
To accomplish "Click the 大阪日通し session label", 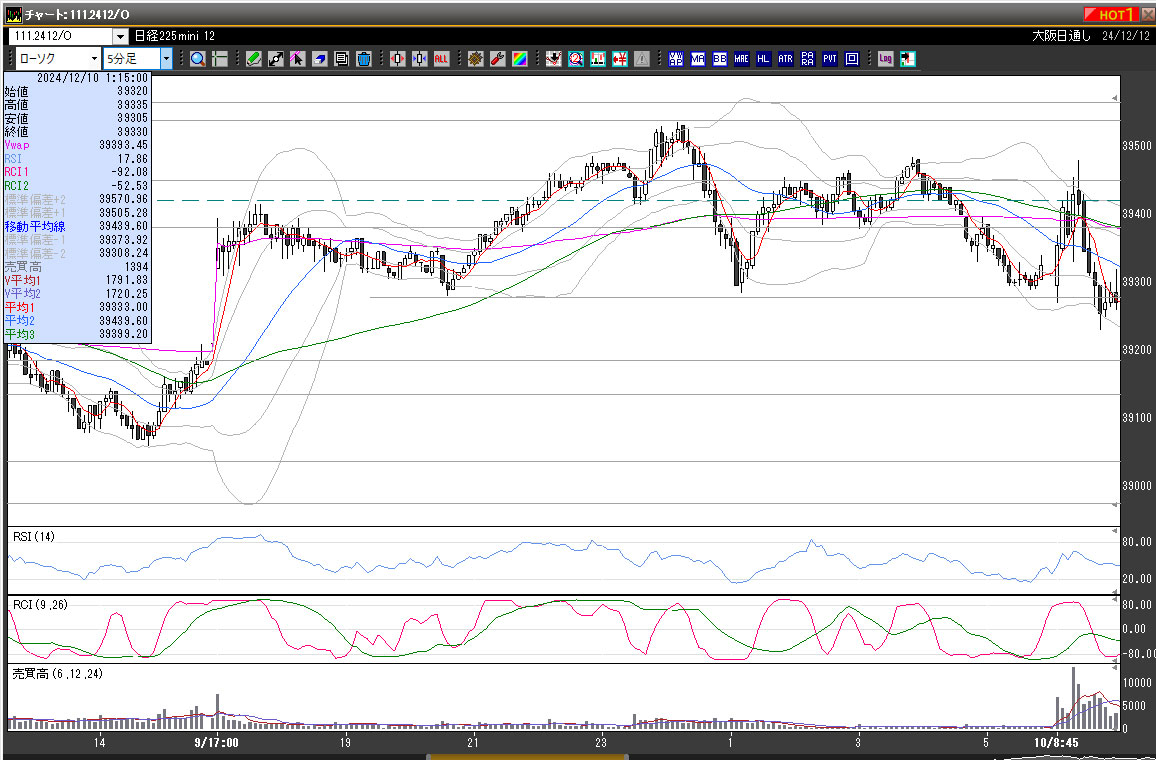I will point(1061,36).
